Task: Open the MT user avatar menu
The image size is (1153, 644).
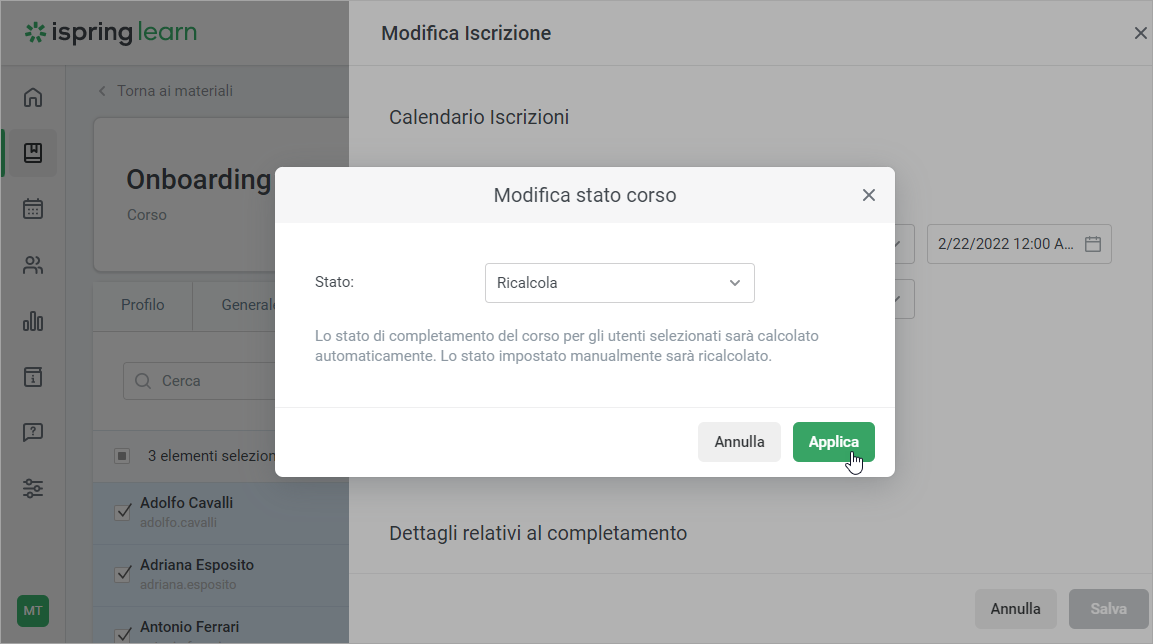Action: tap(33, 610)
